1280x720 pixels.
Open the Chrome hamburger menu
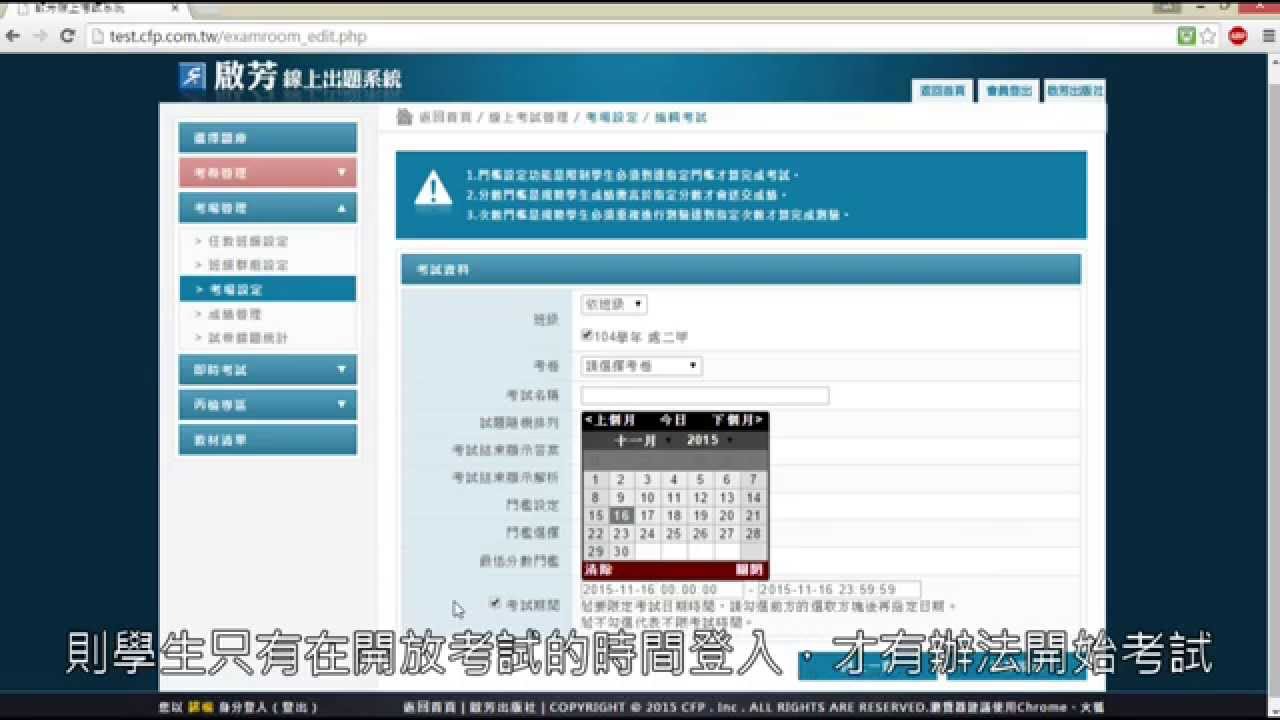pyautogui.click(x=1267, y=36)
